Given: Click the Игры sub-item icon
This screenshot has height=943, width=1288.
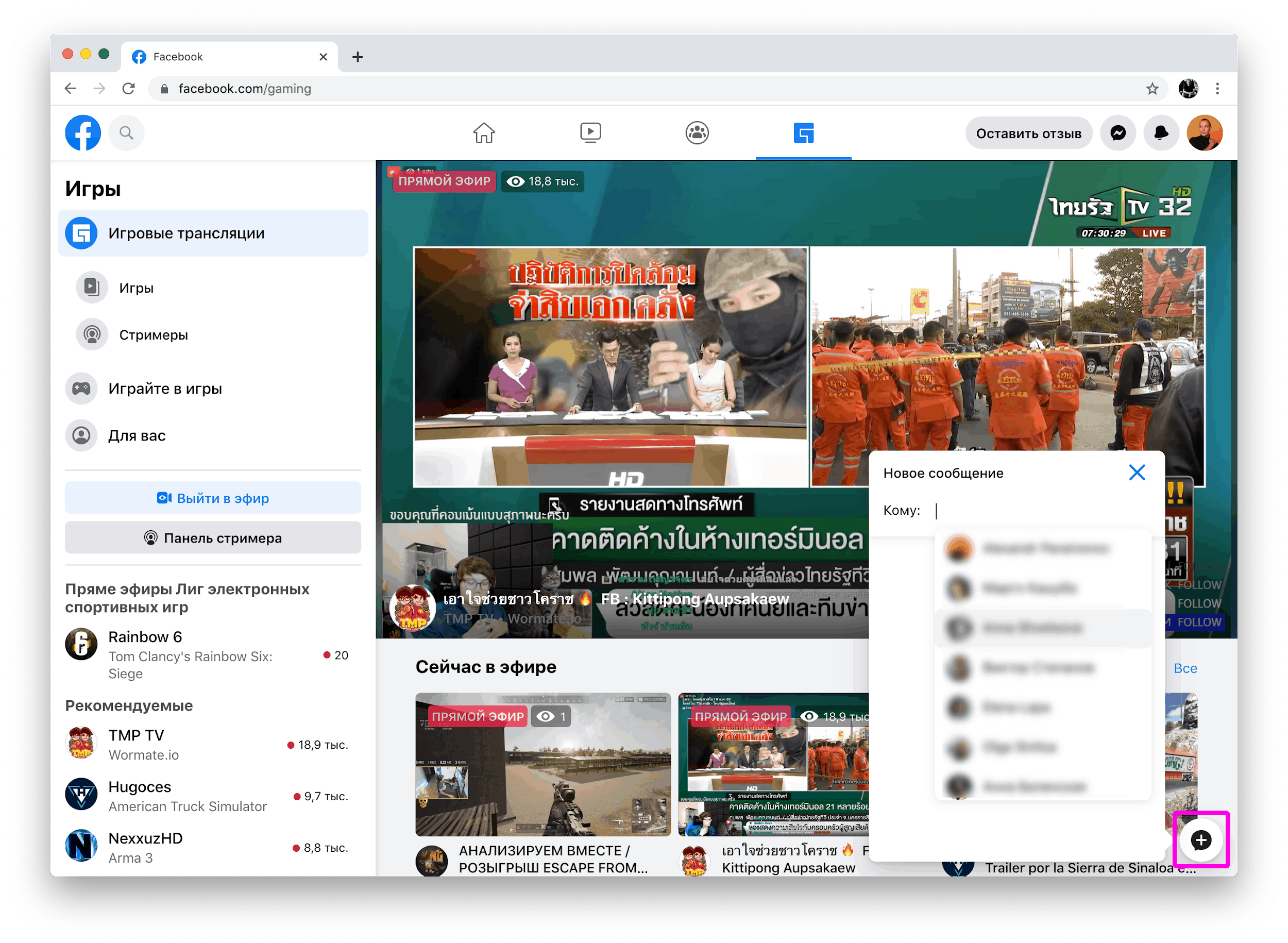Looking at the screenshot, I should (92, 287).
